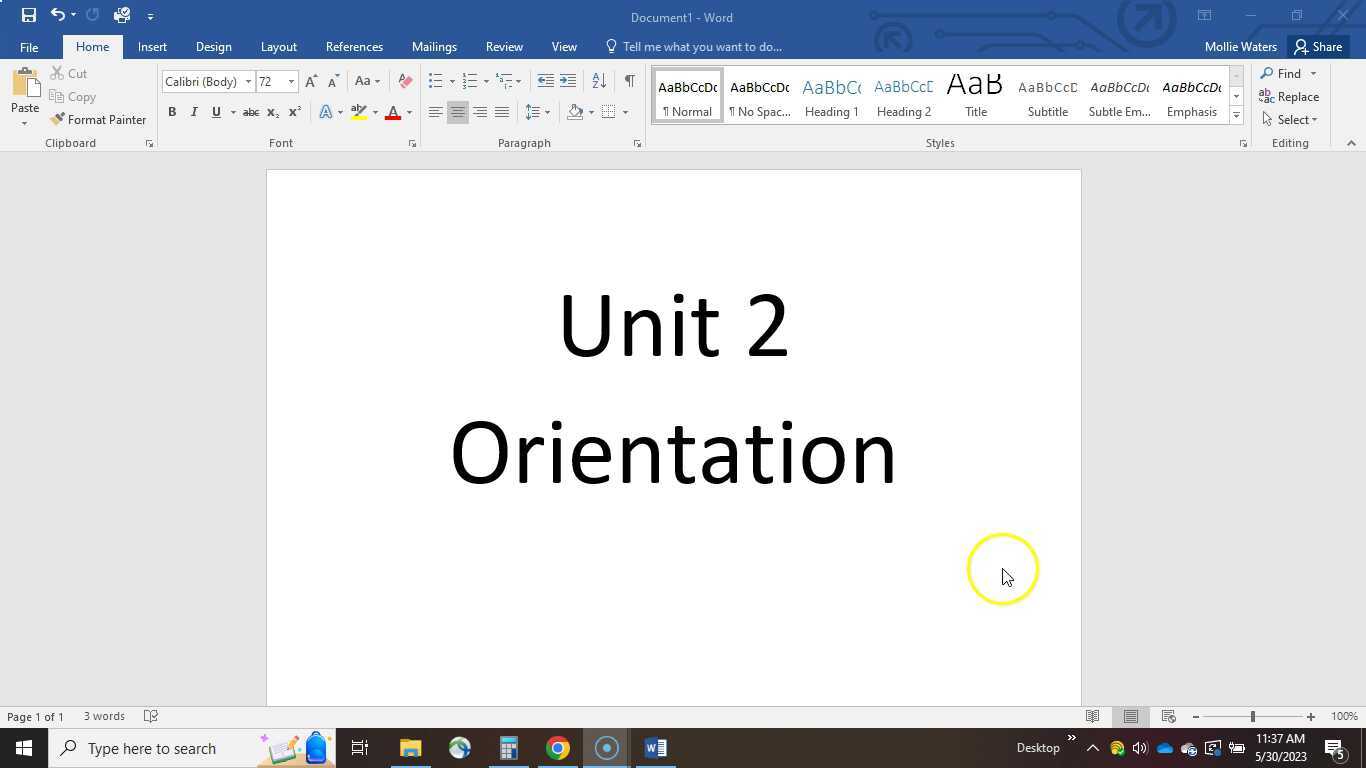Screen dimensions: 1366x768
Task: Toggle the Format Painter
Action: (99, 119)
